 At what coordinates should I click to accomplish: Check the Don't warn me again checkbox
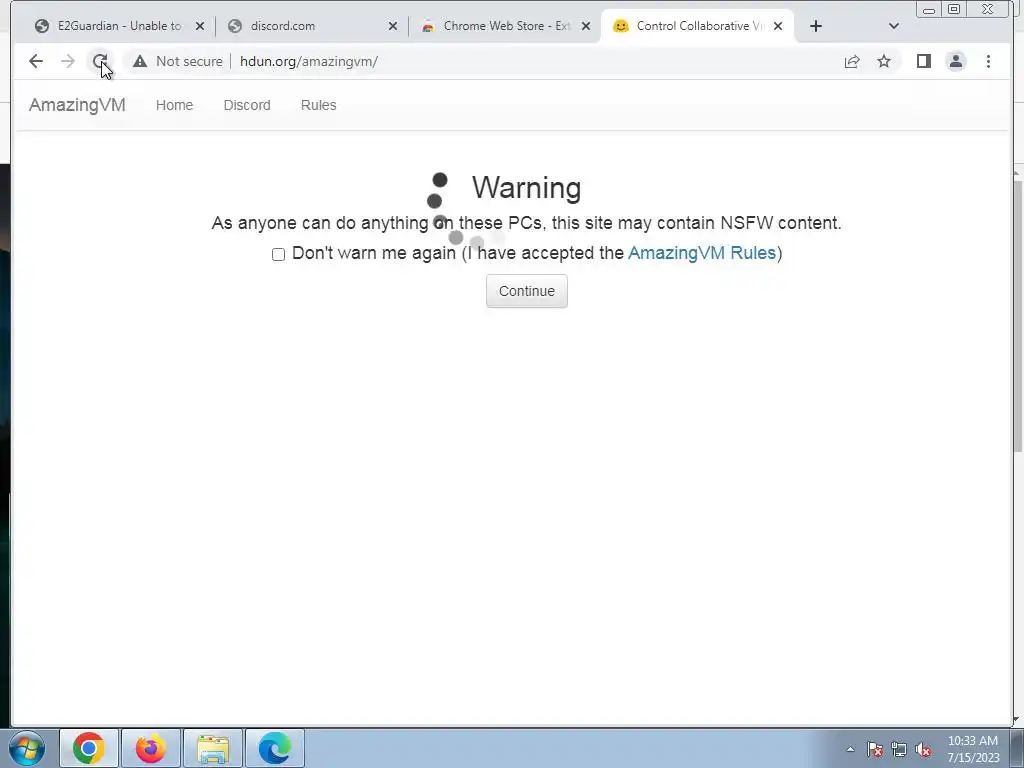click(278, 254)
